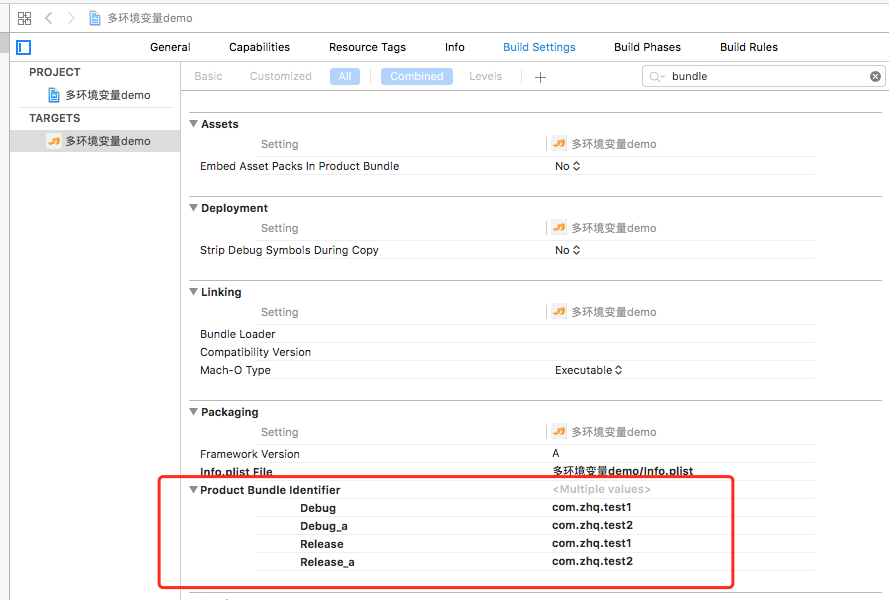Click the Multiple values placeholder
This screenshot has width=889, height=600.
(601, 489)
